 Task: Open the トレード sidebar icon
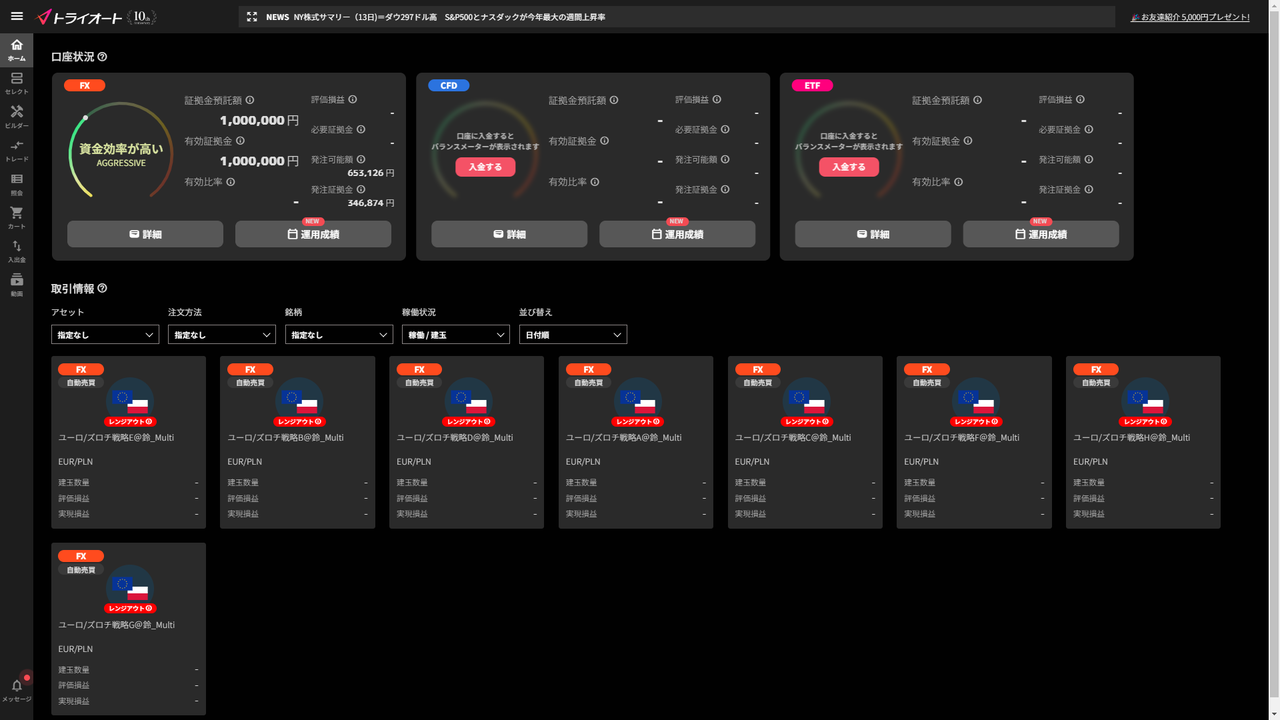coord(16,151)
